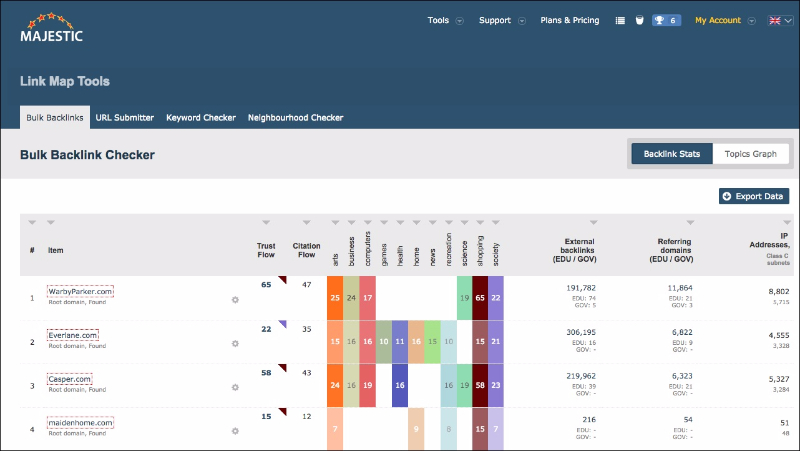Go to Plans & Pricing

coord(570,20)
